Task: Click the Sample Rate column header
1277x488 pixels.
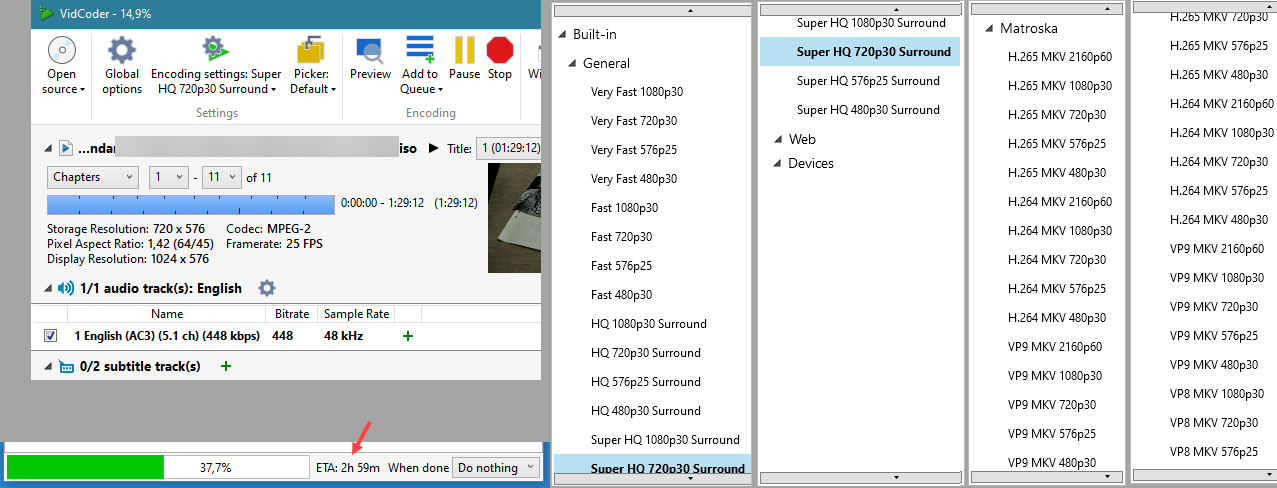Action: point(356,314)
